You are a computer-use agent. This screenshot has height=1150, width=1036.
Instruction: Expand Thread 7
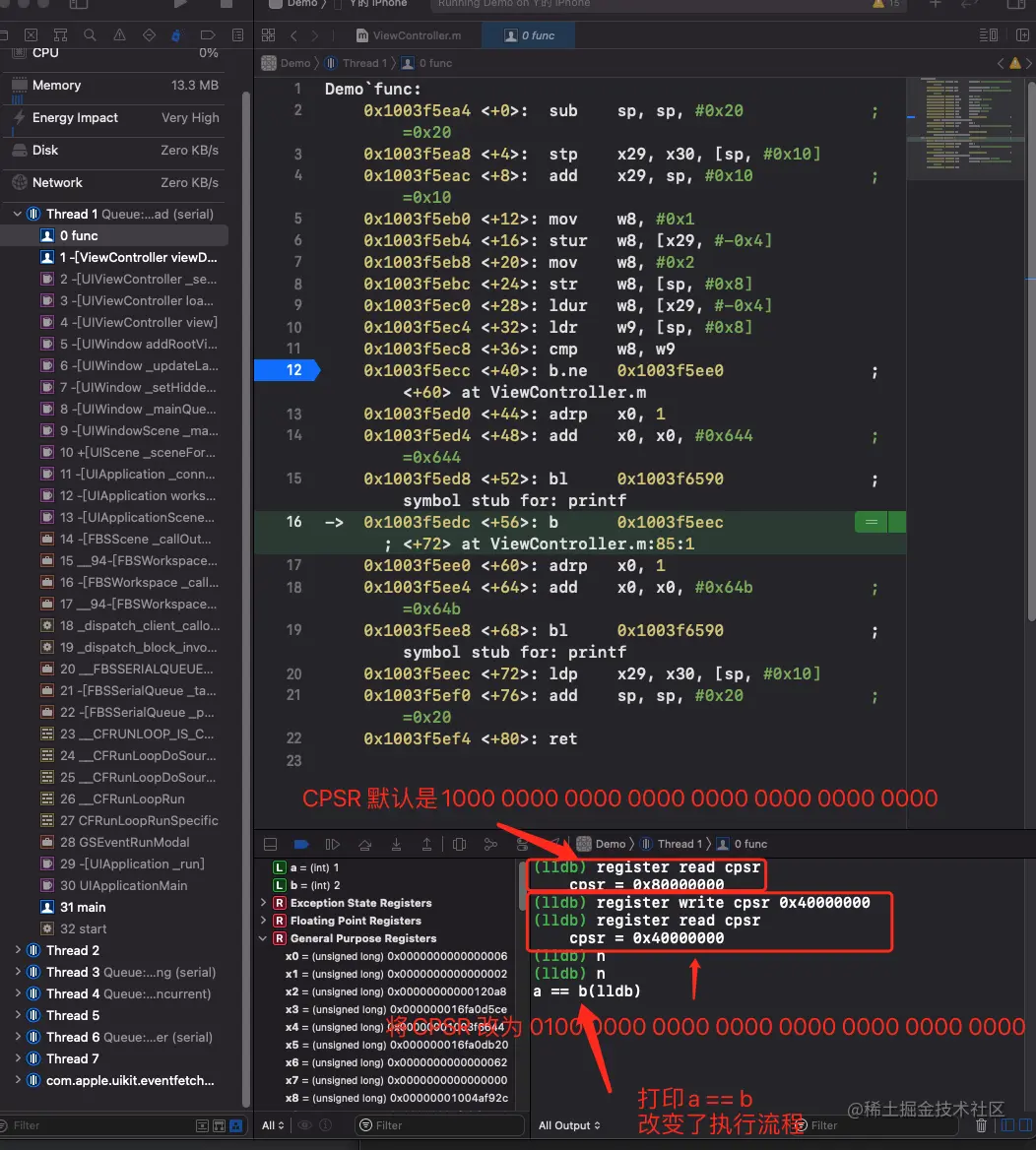point(18,1058)
